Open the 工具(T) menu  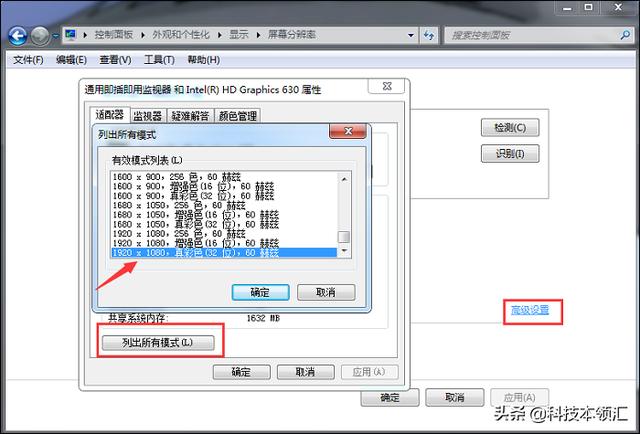159,60
